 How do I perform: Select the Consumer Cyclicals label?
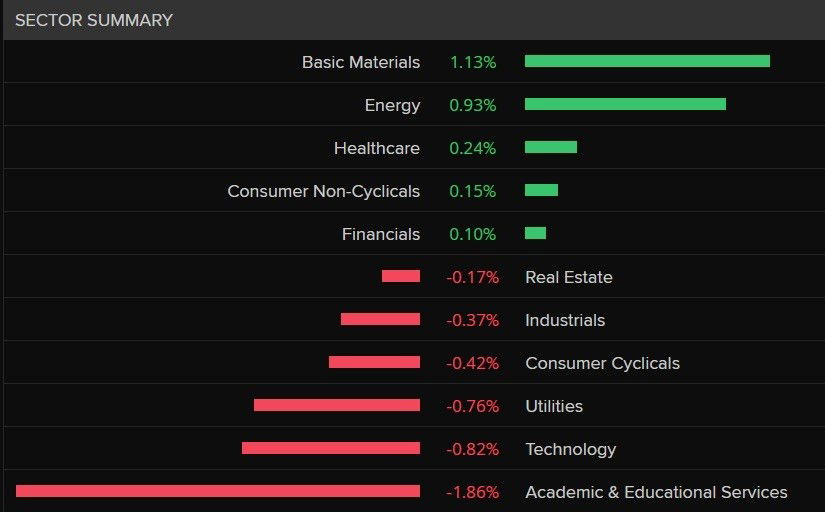point(602,363)
